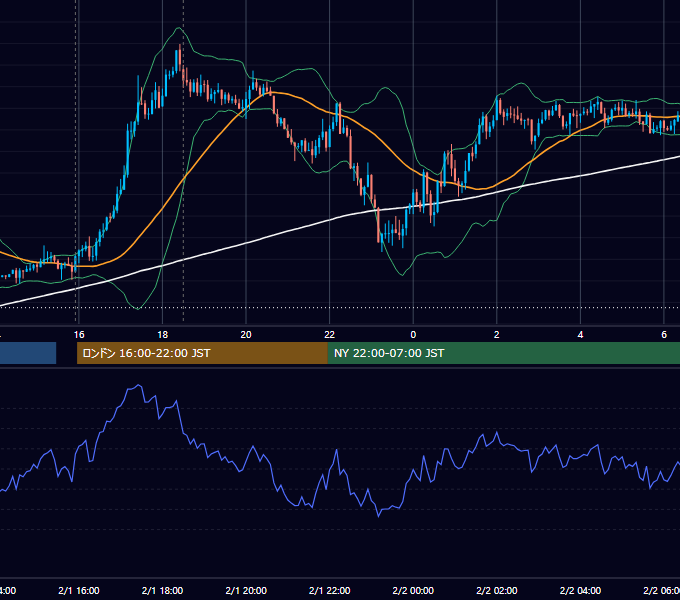
Task: Click the 16 hour label on the upper time axis
Action: tap(79, 335)
